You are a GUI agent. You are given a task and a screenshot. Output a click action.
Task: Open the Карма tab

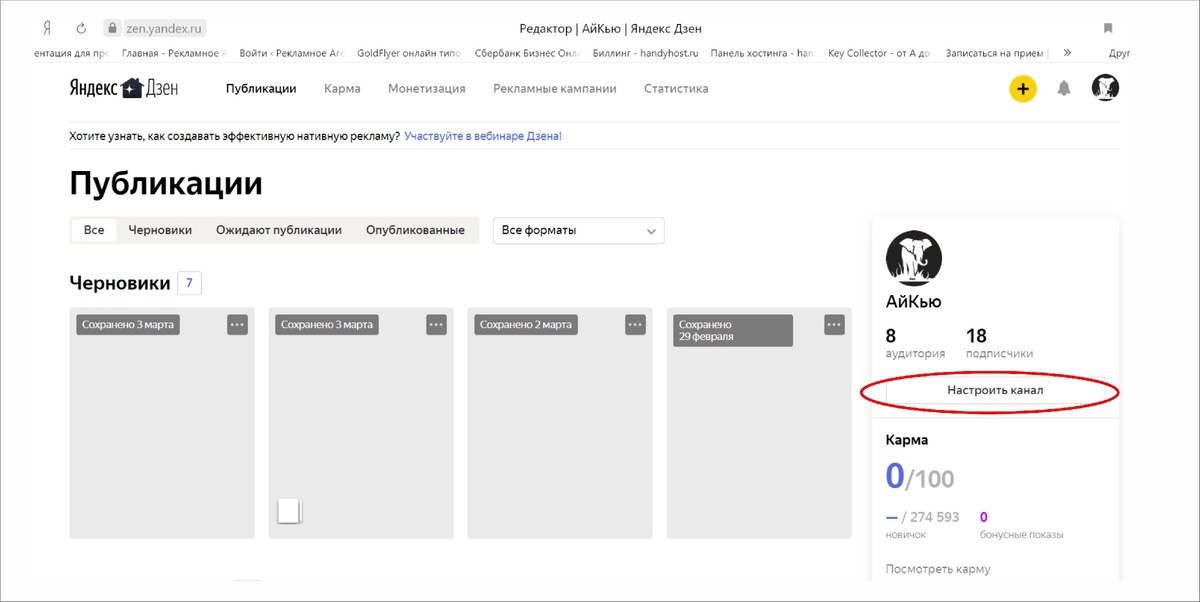[342, 88]
